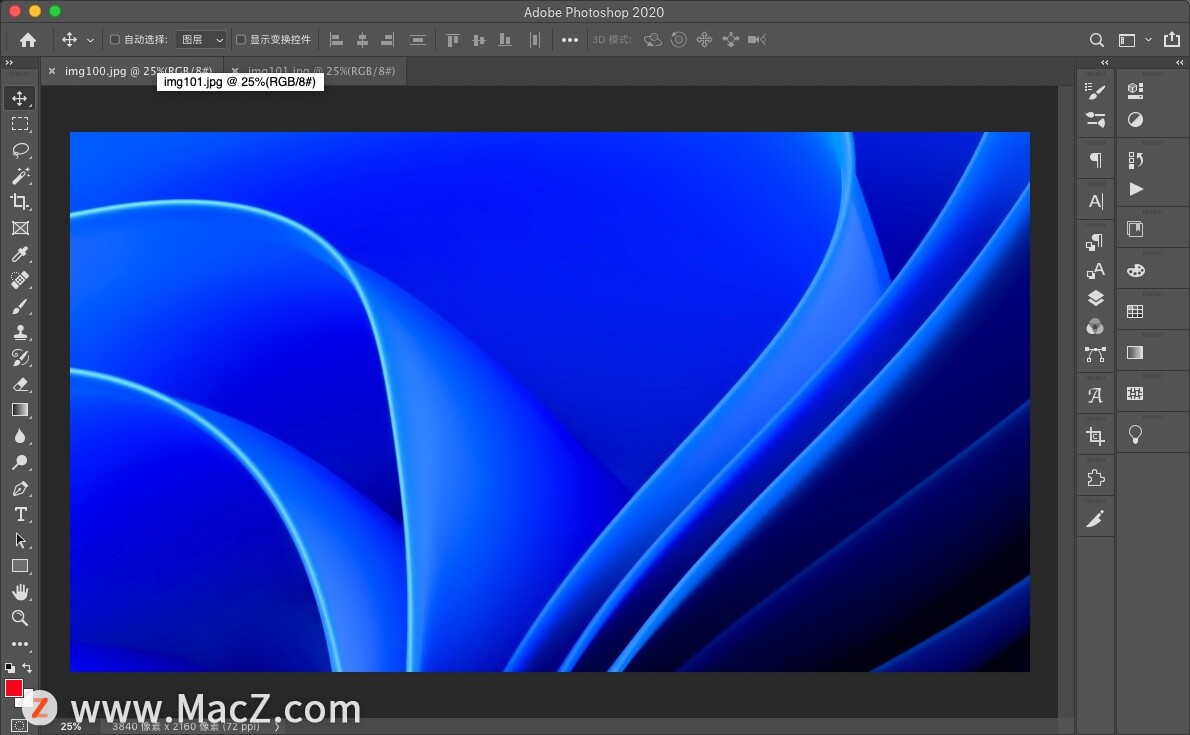The width and height of the screenshot is (1190, 735).
Task: Toggle Quick Mask mode at toolbar bottom
Action: pos(20,726)
